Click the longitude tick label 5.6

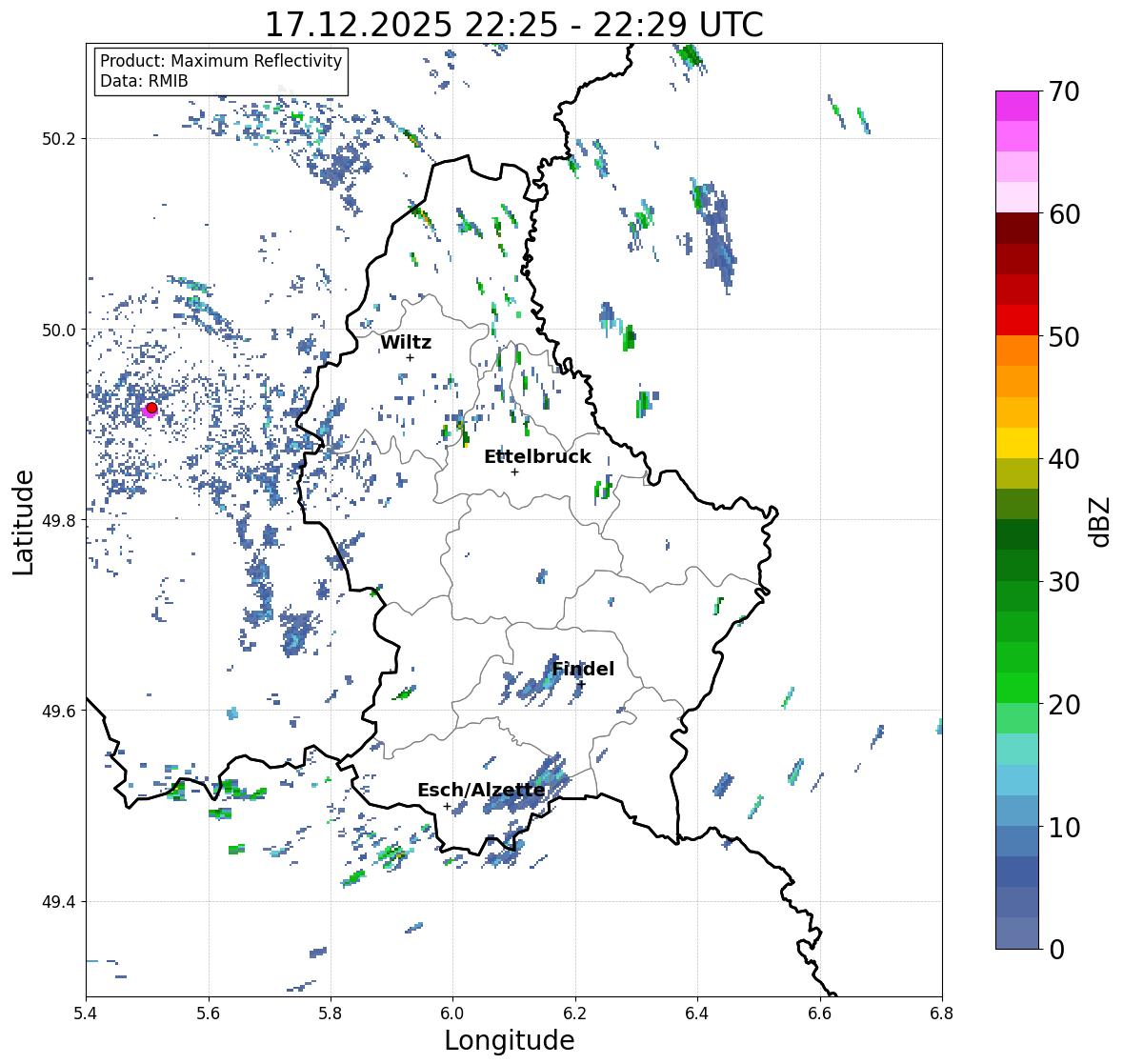point(209,1013)
